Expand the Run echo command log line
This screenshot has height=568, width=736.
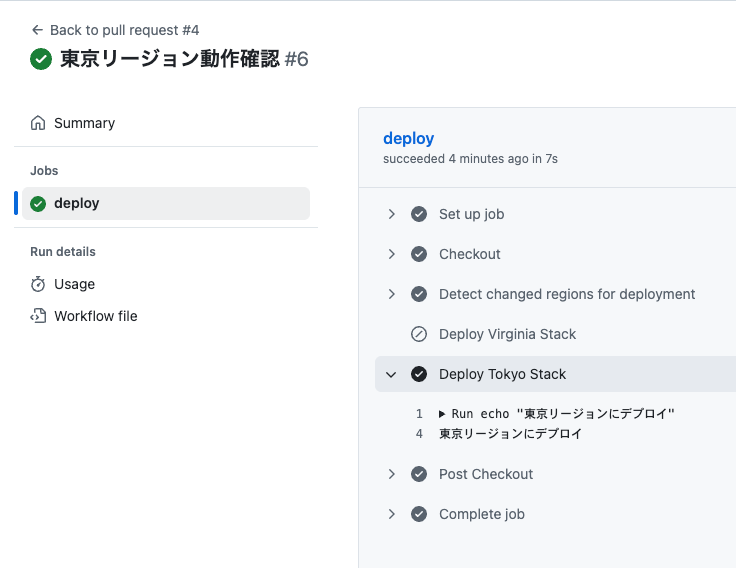pyautogui.click(x=443, y=414)
